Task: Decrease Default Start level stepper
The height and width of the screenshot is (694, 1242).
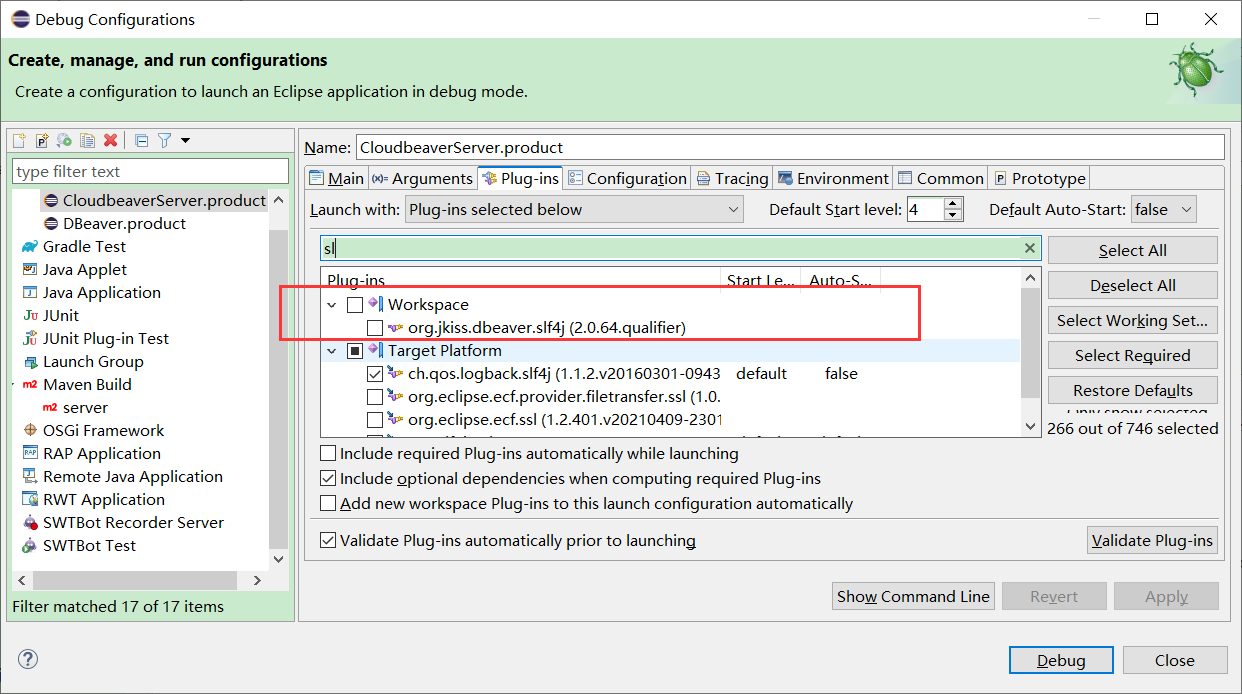Action: [953, 215]
